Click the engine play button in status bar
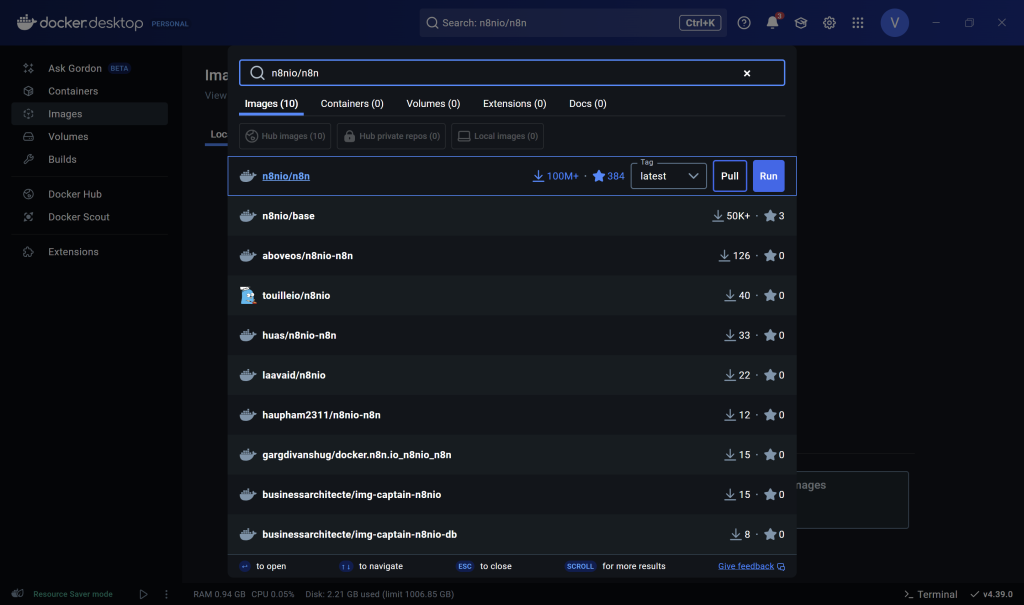This screenshot has width=1024, height=605. [x=143, y=594]
